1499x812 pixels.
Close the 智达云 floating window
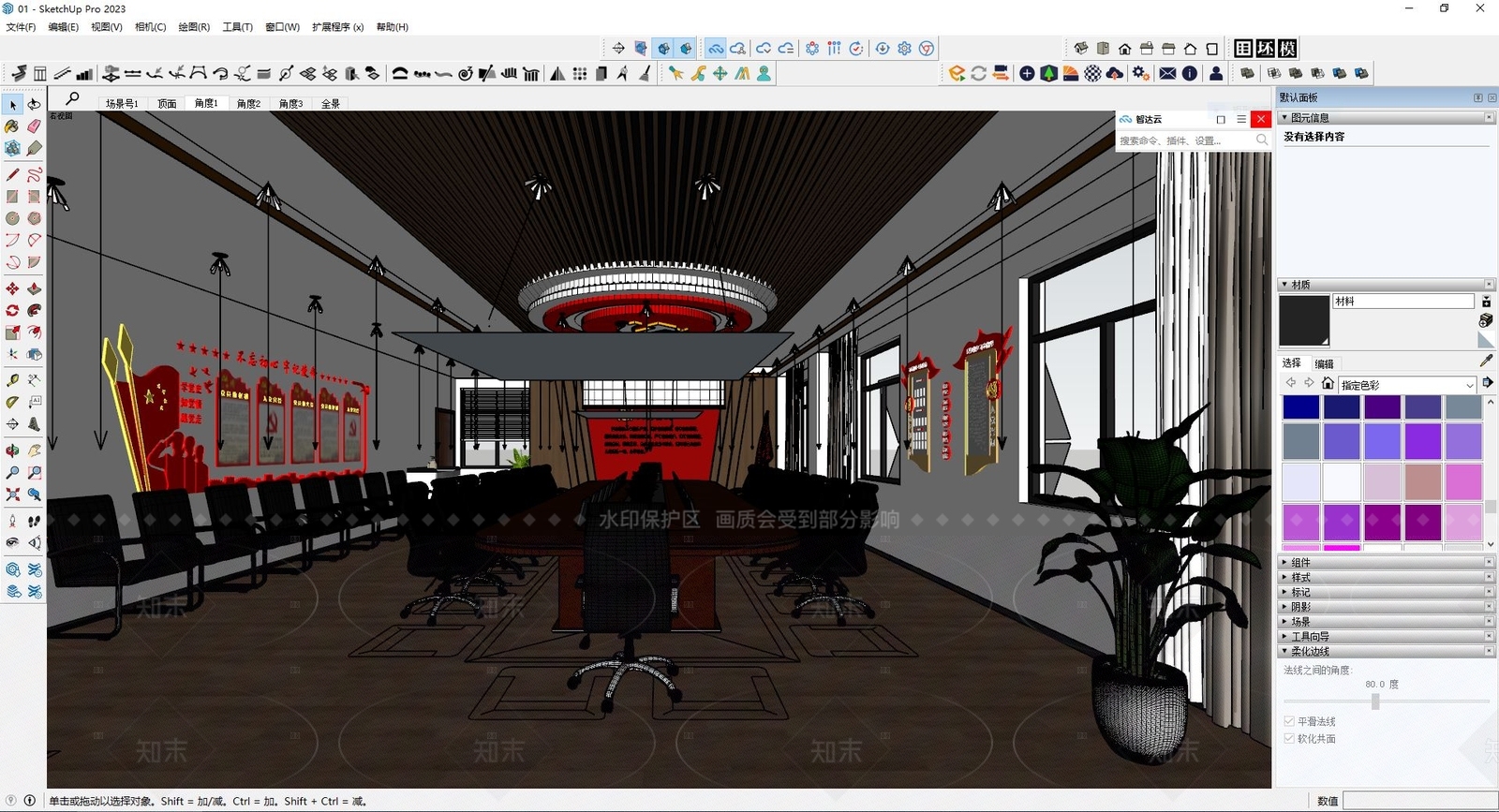click(1261, 119)
